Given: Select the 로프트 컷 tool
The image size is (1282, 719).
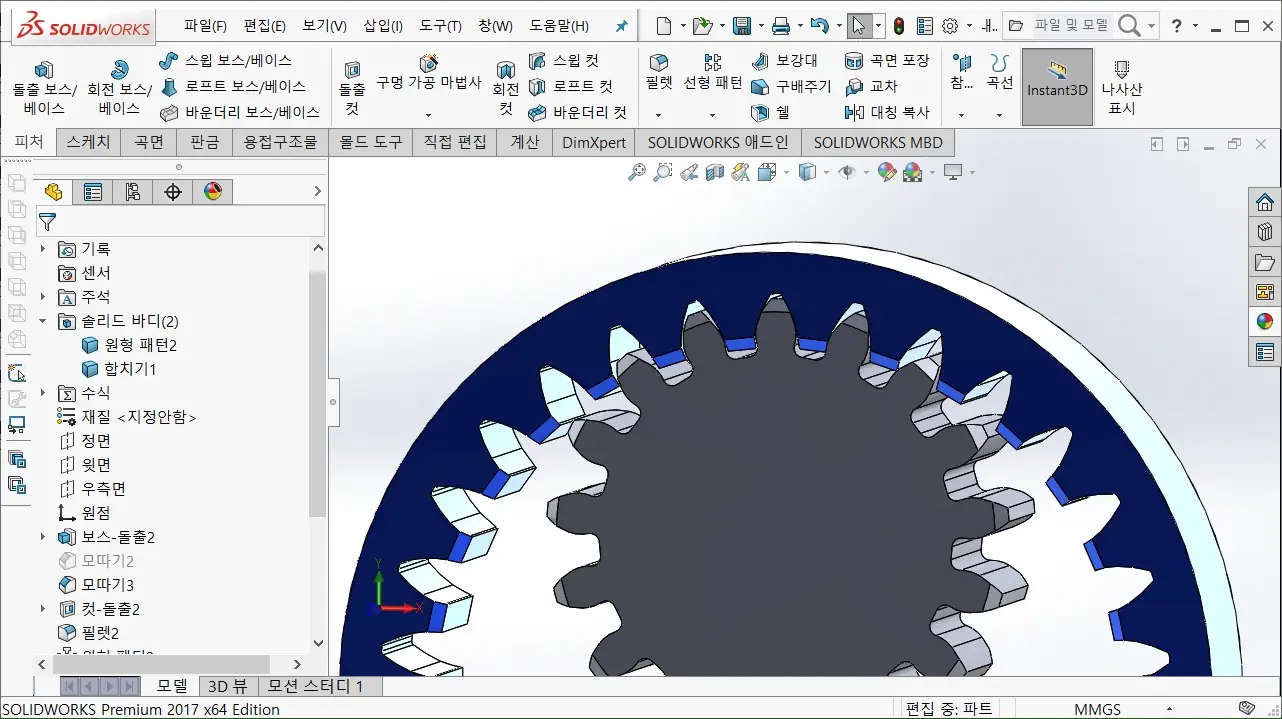Looking at the screenshot, I should click(x=570, y=86).
